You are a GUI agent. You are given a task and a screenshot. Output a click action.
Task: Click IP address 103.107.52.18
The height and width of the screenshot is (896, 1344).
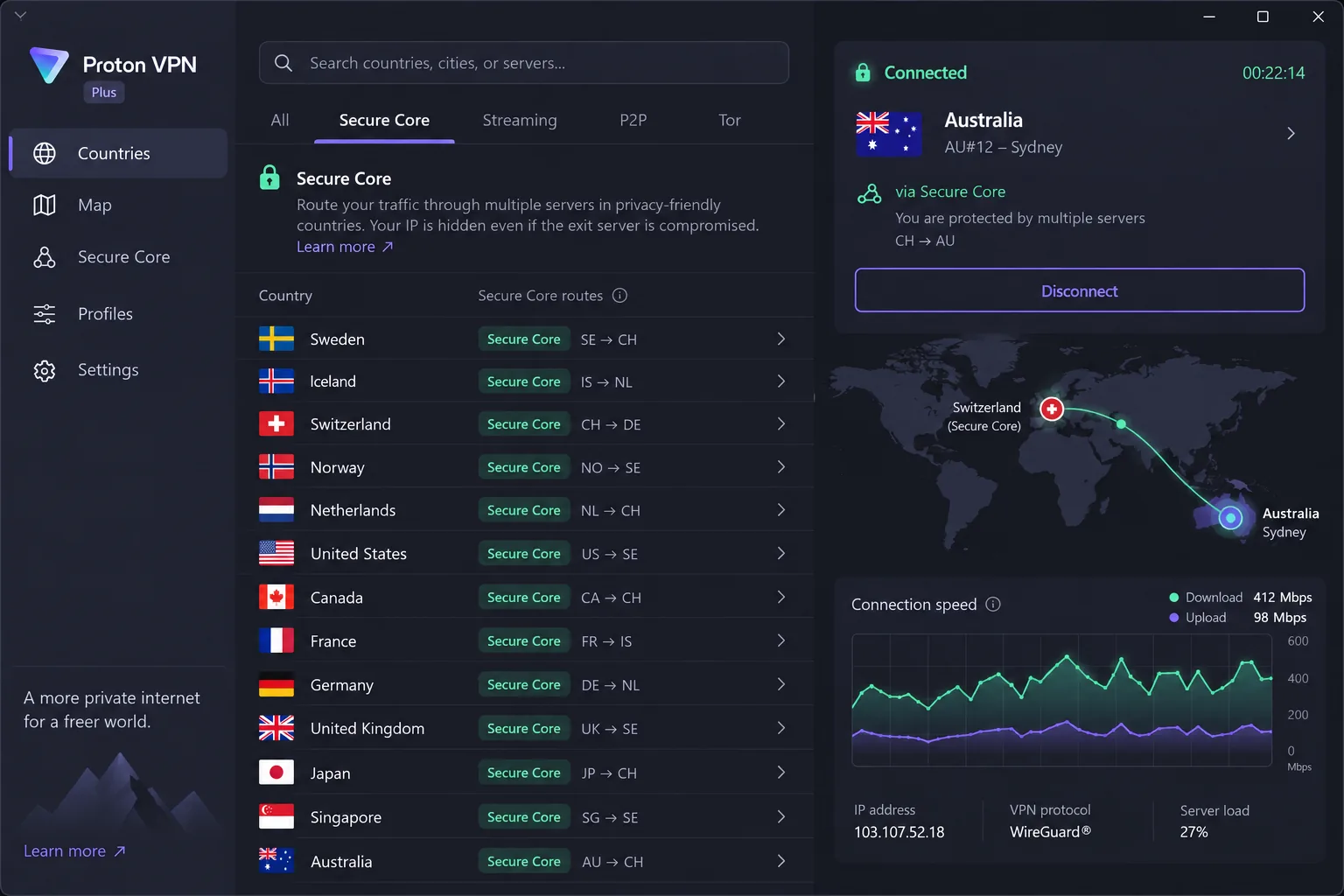[x=899, y=832]
